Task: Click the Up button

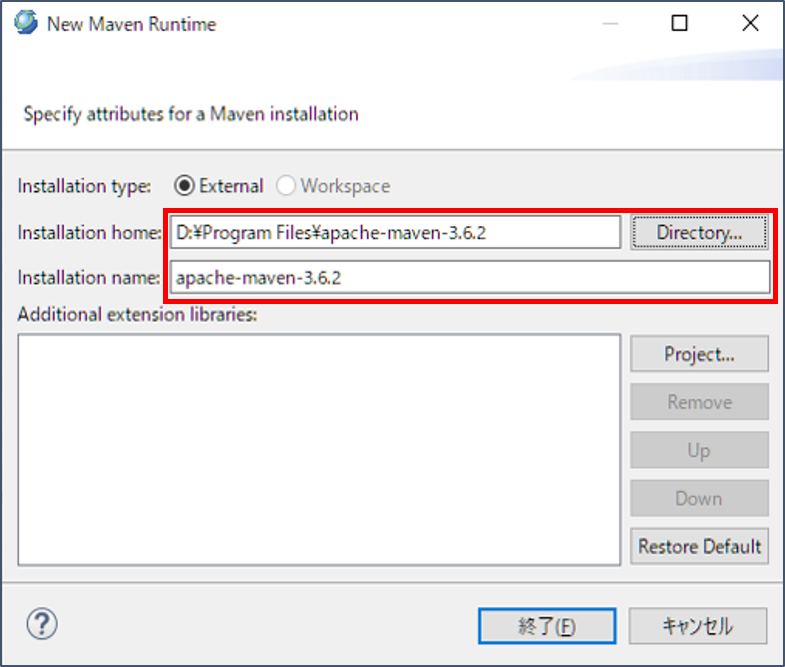Action: click(x=699, y=450)
